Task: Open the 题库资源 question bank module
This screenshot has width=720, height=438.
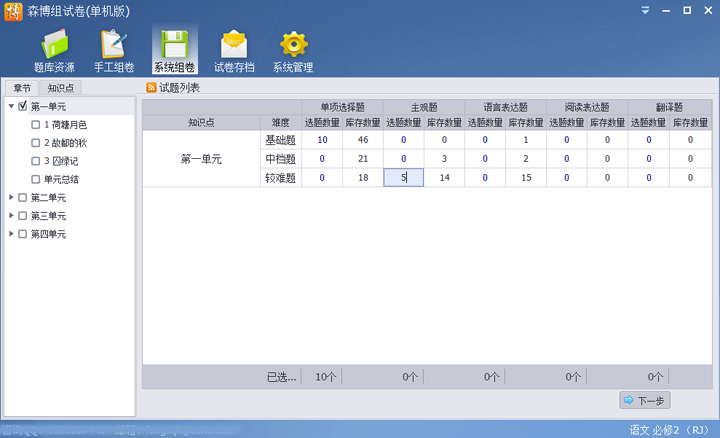Action: coord(54,51)
